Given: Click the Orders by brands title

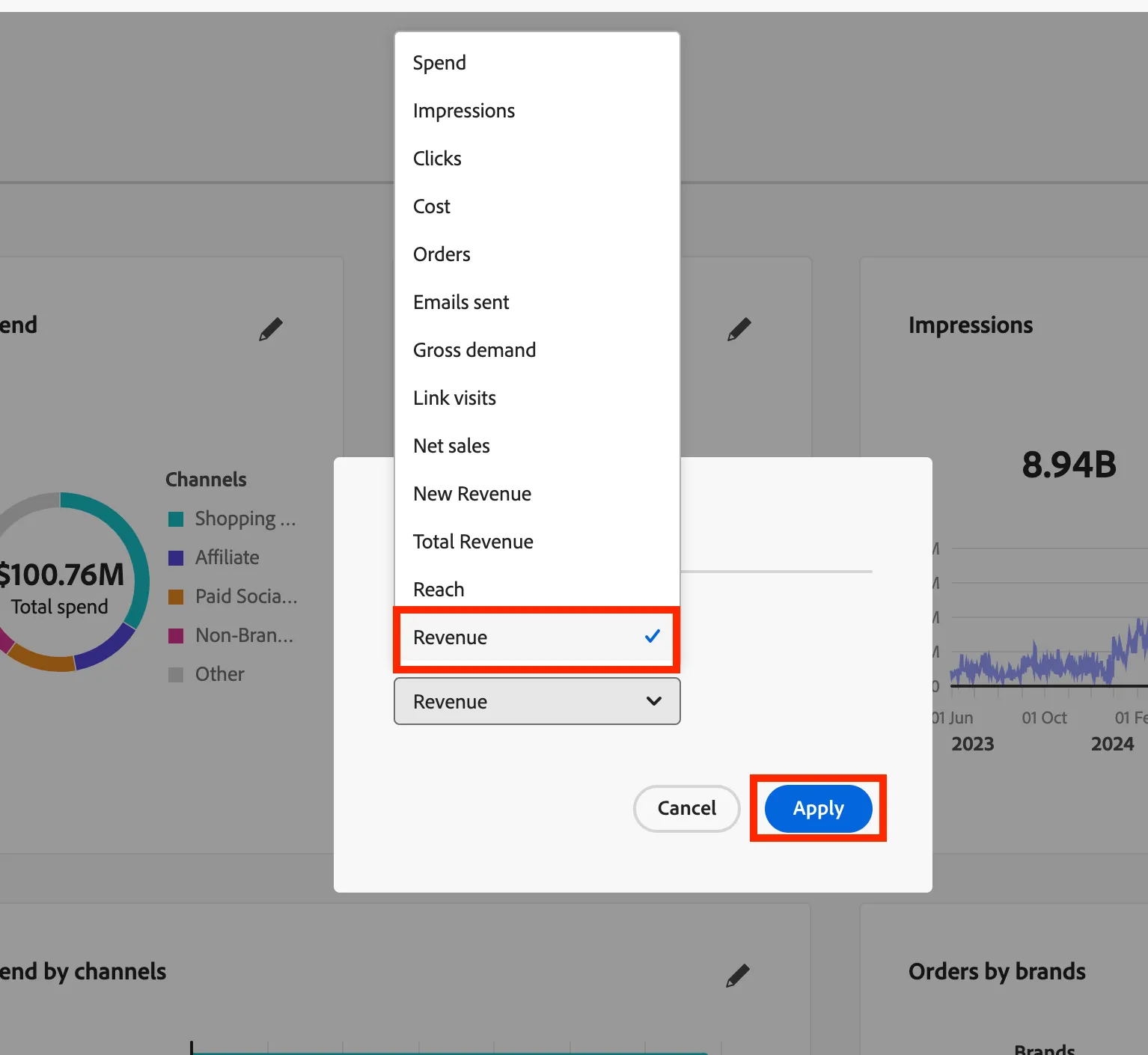Looking at the screenshot, I should (x=997, y=971).
